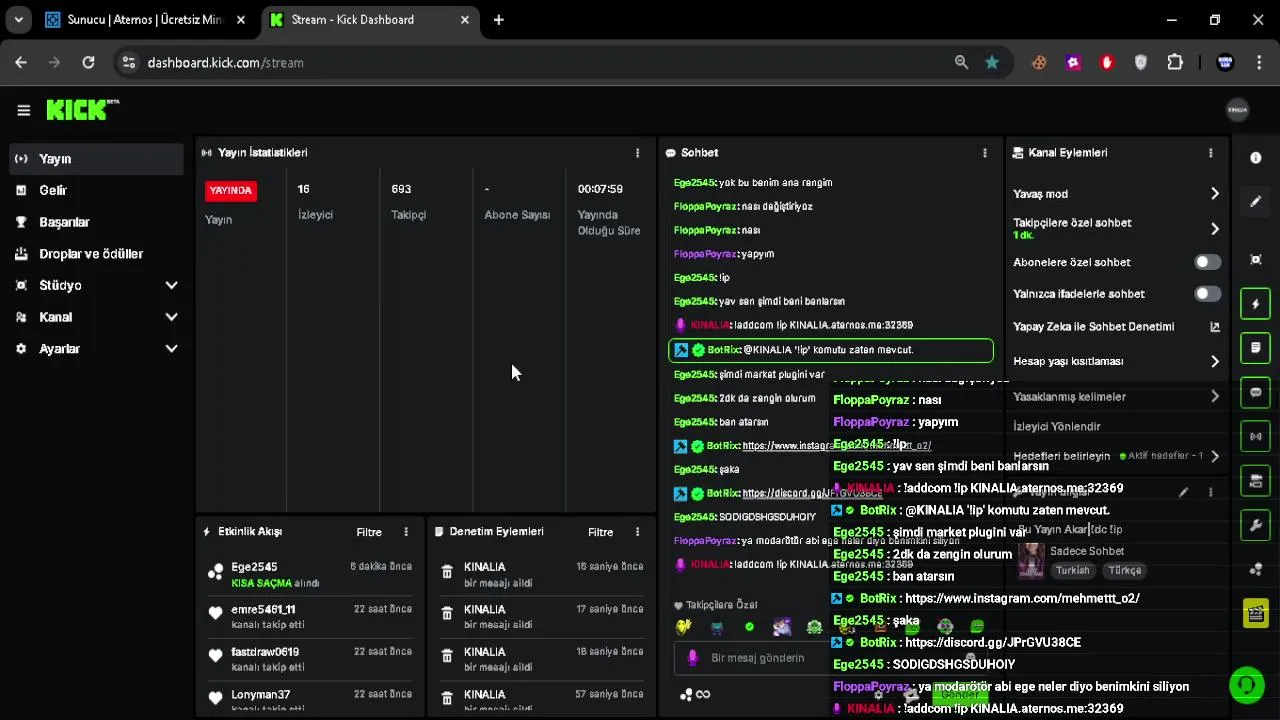Image resolution: width=1280 pixels, height=720 pixels.
Task: Open Hesap yaşı kısıtlaması chevron
Action: (x=1215, y=361)
